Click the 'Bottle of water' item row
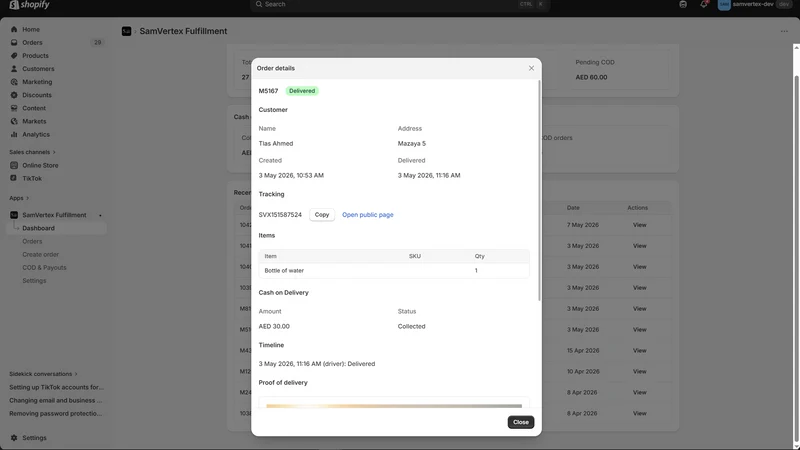This screenshot has width=800, height=450. coord(394,271)
